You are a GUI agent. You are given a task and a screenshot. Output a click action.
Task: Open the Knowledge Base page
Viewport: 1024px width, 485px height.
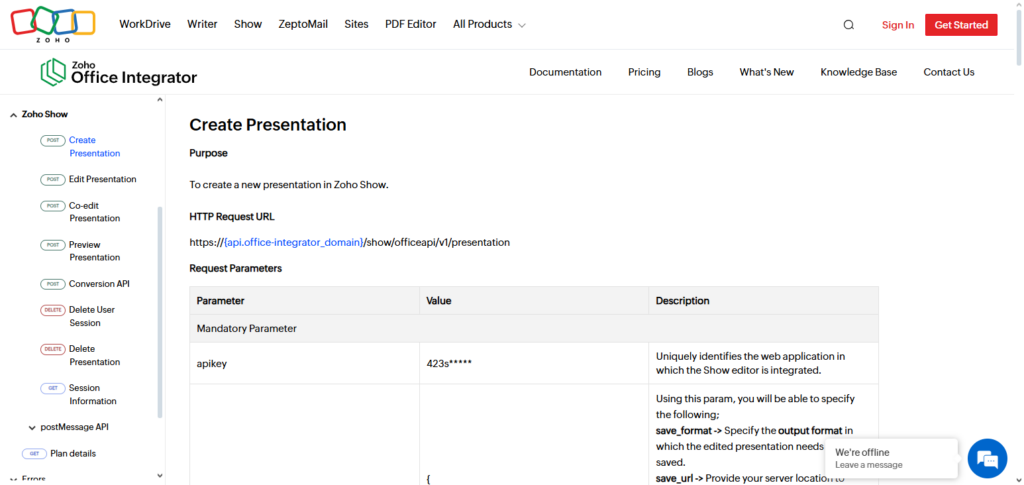point(859,72)
